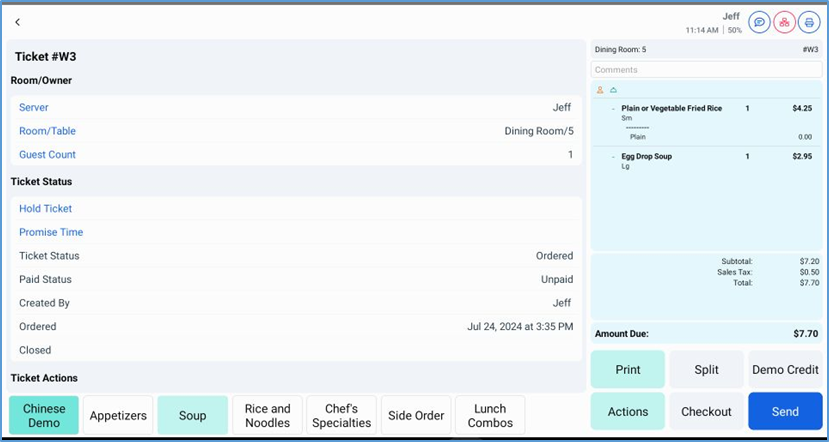Viewport: 829px width, 442px height.
Task: Click the printer icon in header
Action: tap(808, 22)
